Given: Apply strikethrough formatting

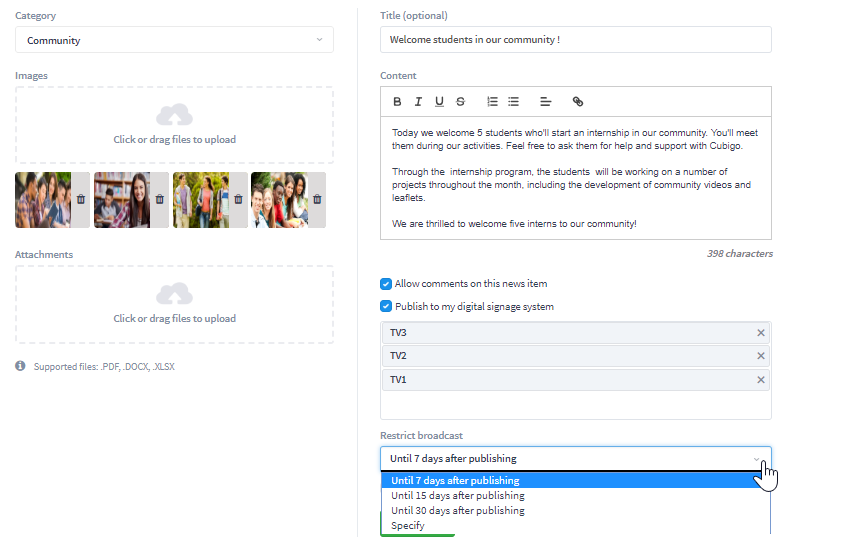Looking at the screenshot, I should coord(460,101).
